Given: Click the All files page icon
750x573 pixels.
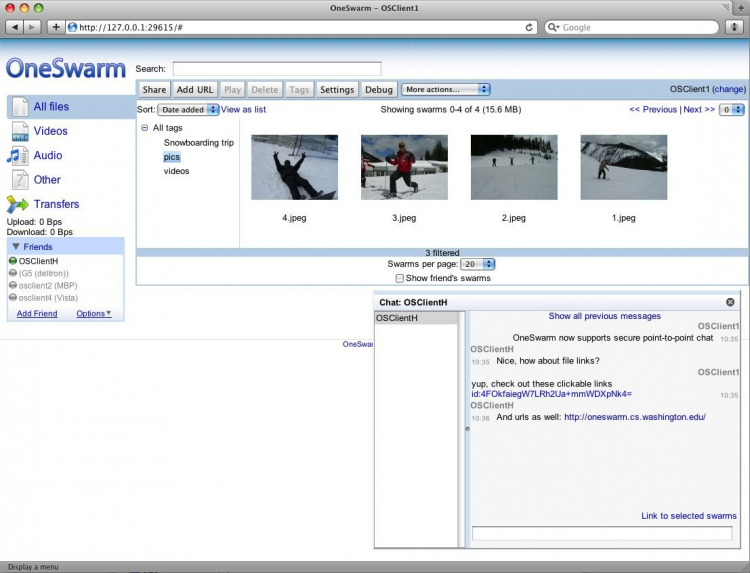Looking at the screenshot, I should 20,106.
